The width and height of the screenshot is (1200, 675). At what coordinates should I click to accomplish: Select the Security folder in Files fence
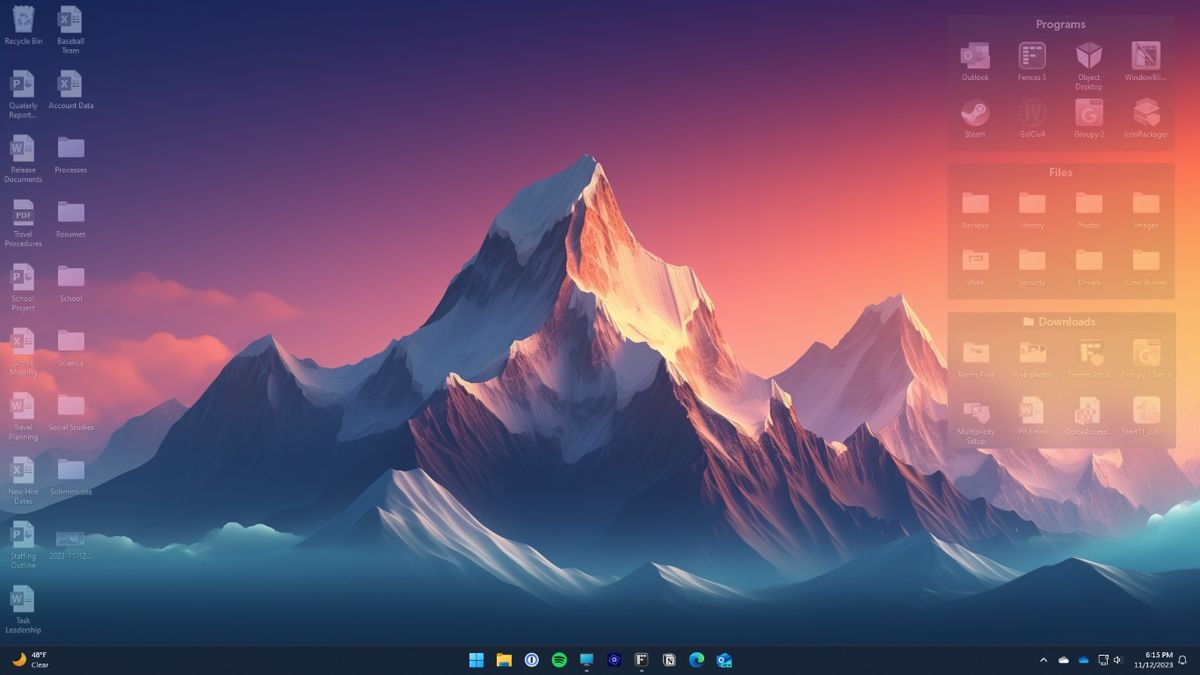coord(1032,267)
